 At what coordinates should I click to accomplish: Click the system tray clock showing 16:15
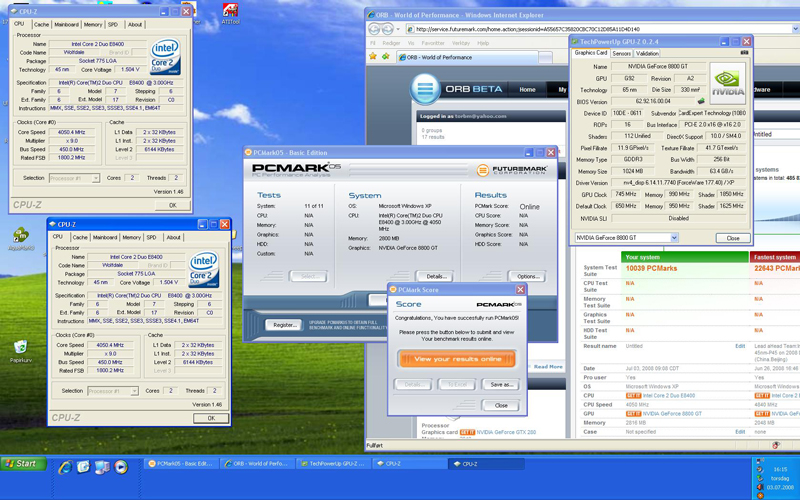[x=780, y=469]
